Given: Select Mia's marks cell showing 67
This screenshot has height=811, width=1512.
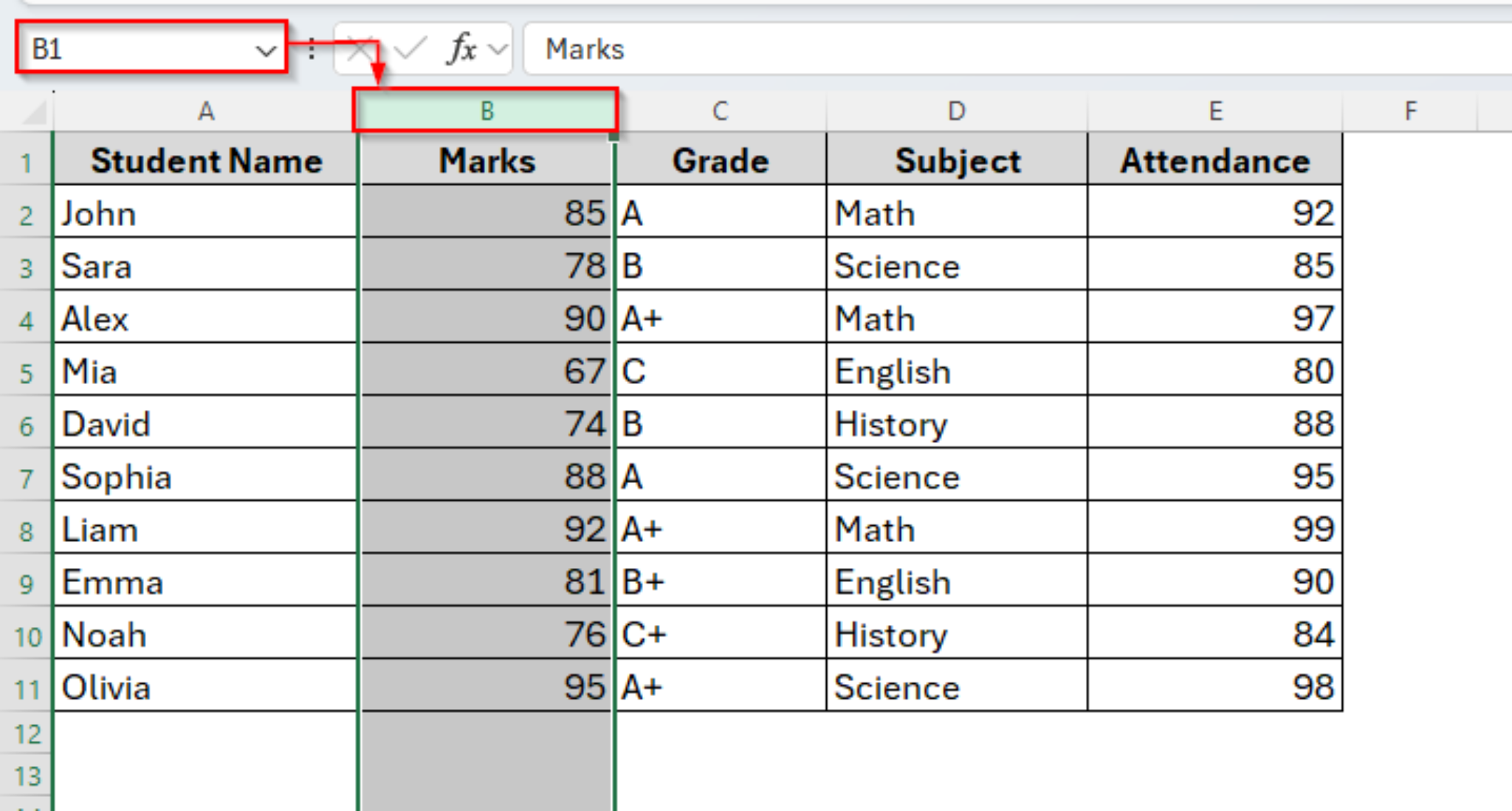Looking at the screenshot, I should (x=487, y=371).
